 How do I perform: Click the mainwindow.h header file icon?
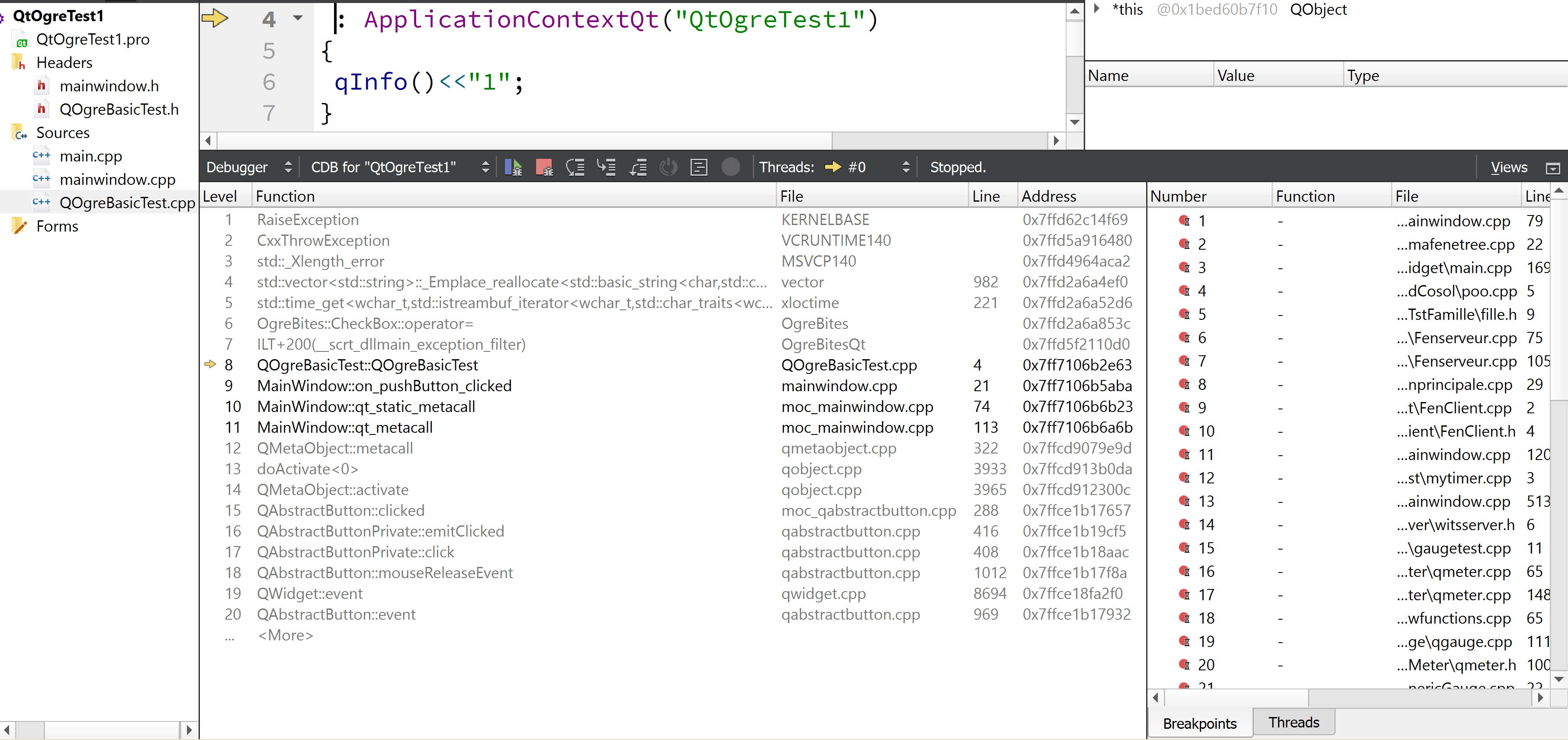42,86
